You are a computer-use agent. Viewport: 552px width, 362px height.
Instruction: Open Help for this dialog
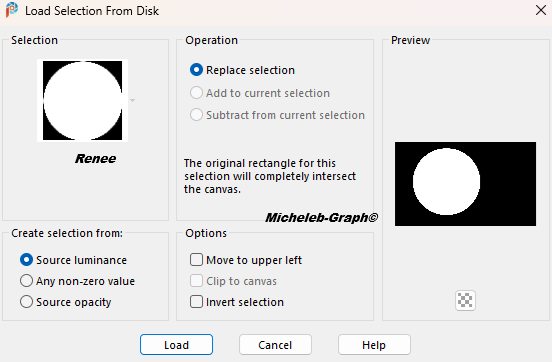point(374,345)
